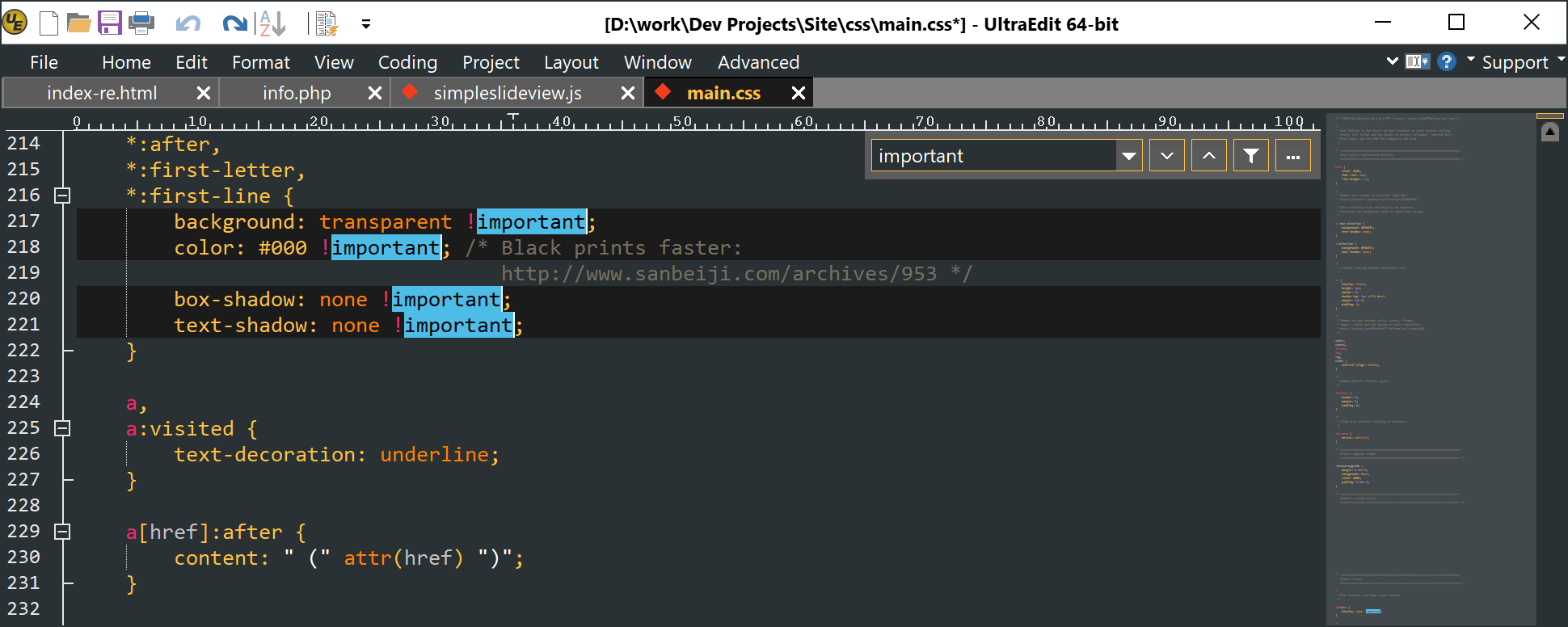Save the file with the floppy disk icon
This screenshot has width=1568, height=627.
tap(109, 23)
